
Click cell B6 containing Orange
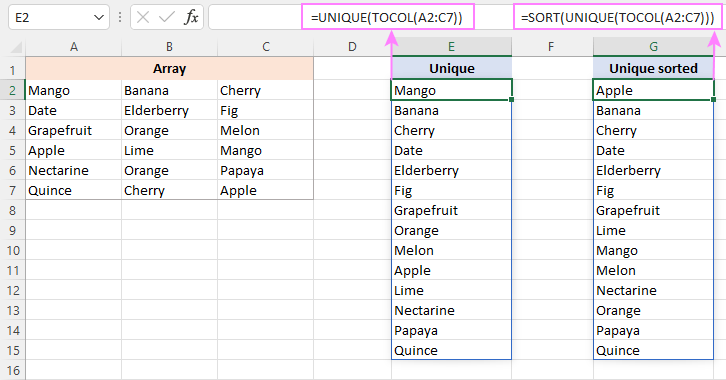pos(169,170)
